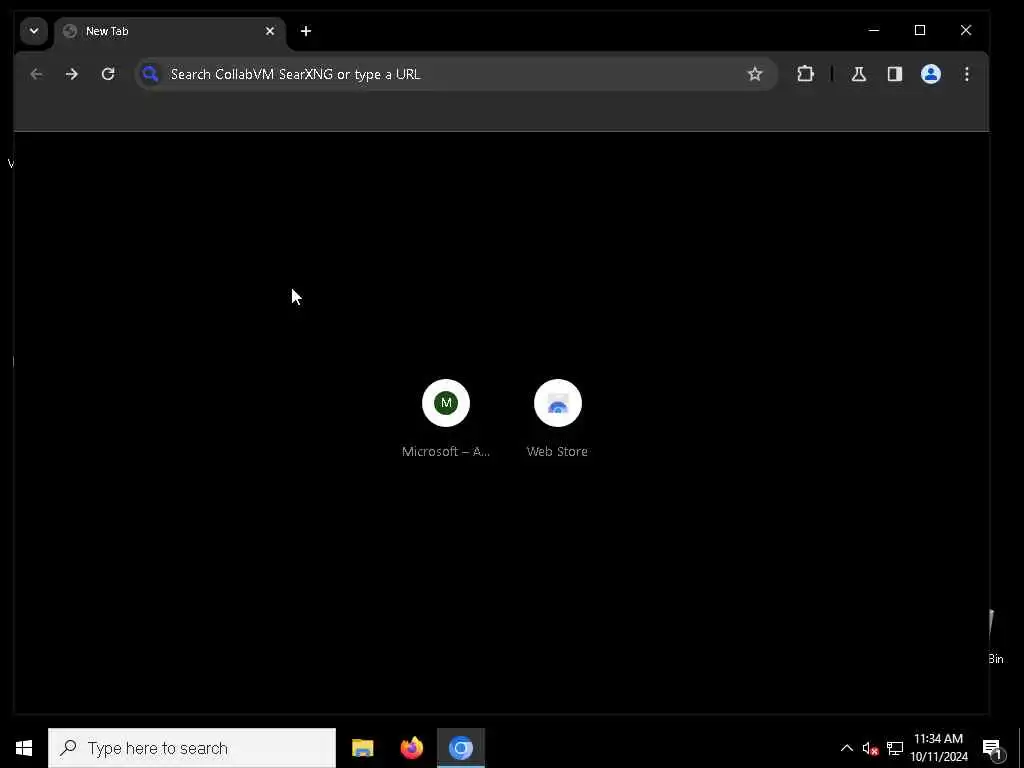This screenshot has height=768, width=1024.
Task: Launch Firefox from the taskbar
Action: tap(411, 748)
